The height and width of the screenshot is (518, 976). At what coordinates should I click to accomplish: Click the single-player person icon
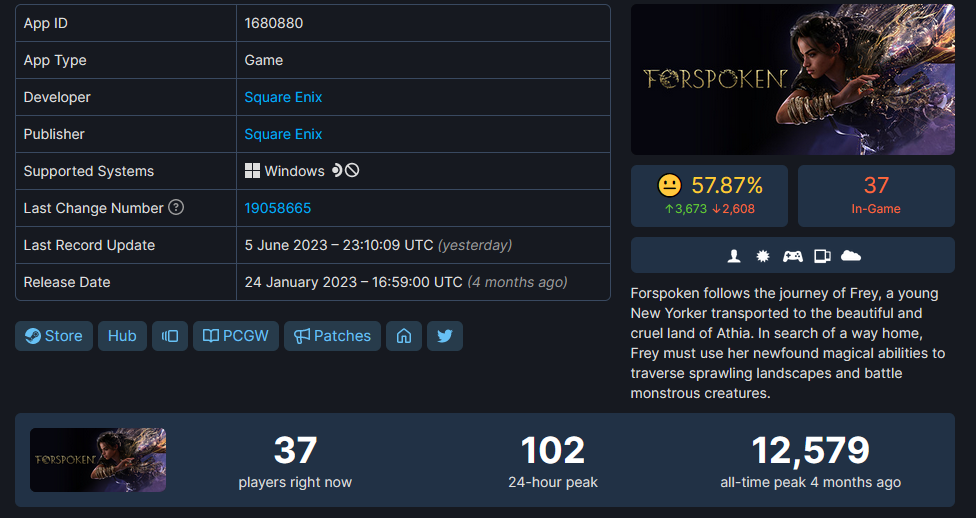[735, 256]
